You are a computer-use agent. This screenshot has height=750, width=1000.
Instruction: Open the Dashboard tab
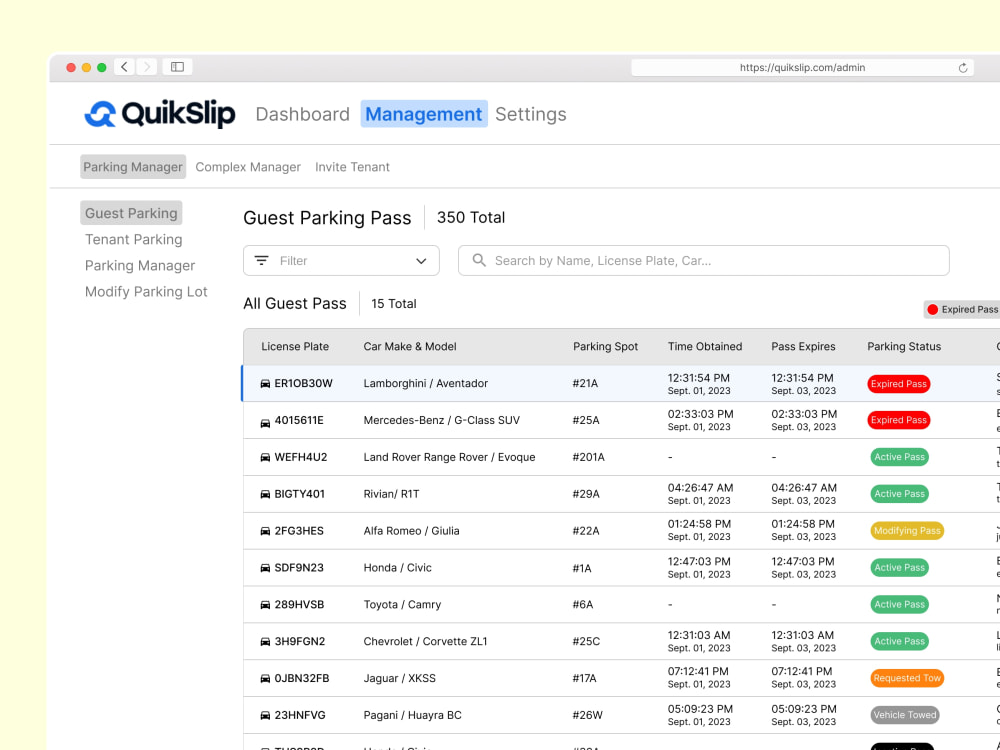pos(302,114)
